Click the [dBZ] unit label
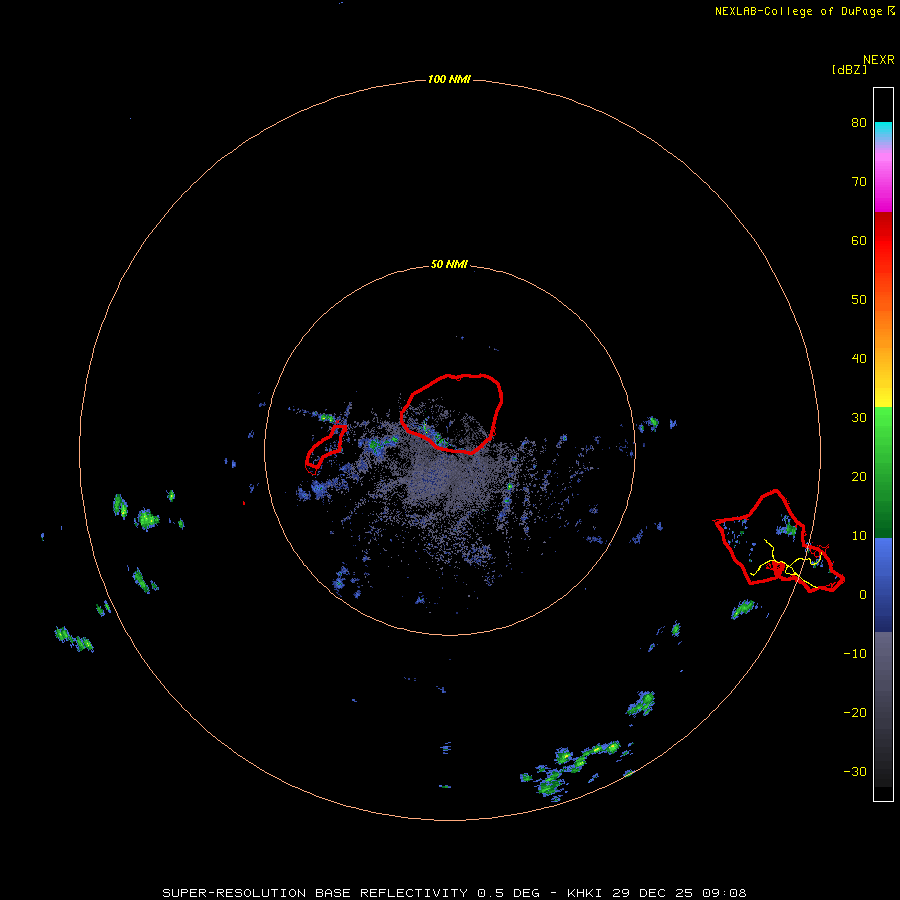Viewport: 900px width, 900px height. 849,69
